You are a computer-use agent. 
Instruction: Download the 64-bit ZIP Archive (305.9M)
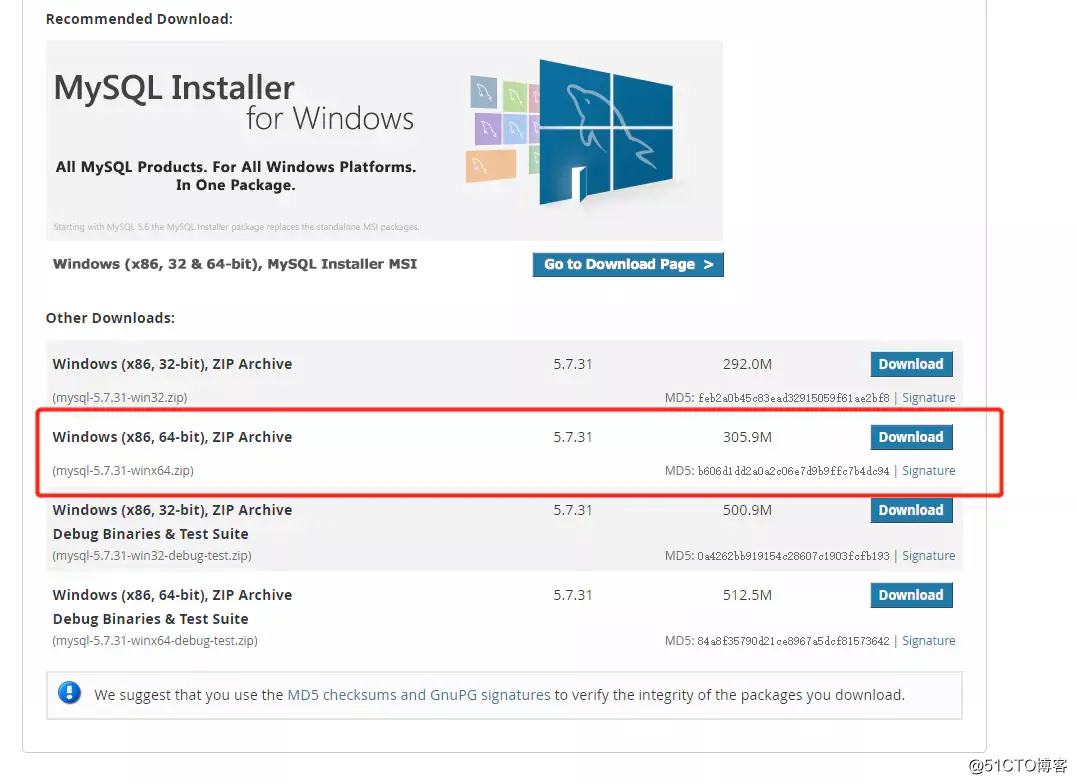[x=911, y=437]
